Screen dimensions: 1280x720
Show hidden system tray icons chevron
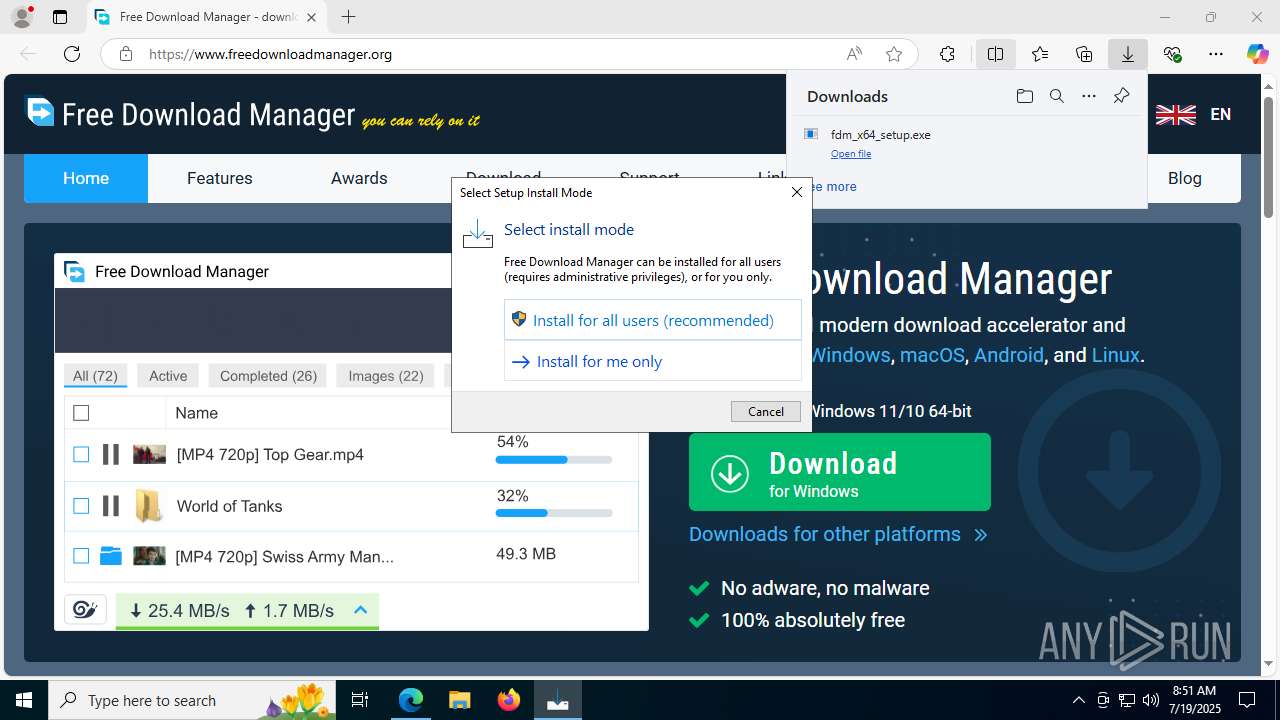click(1078, 700)
